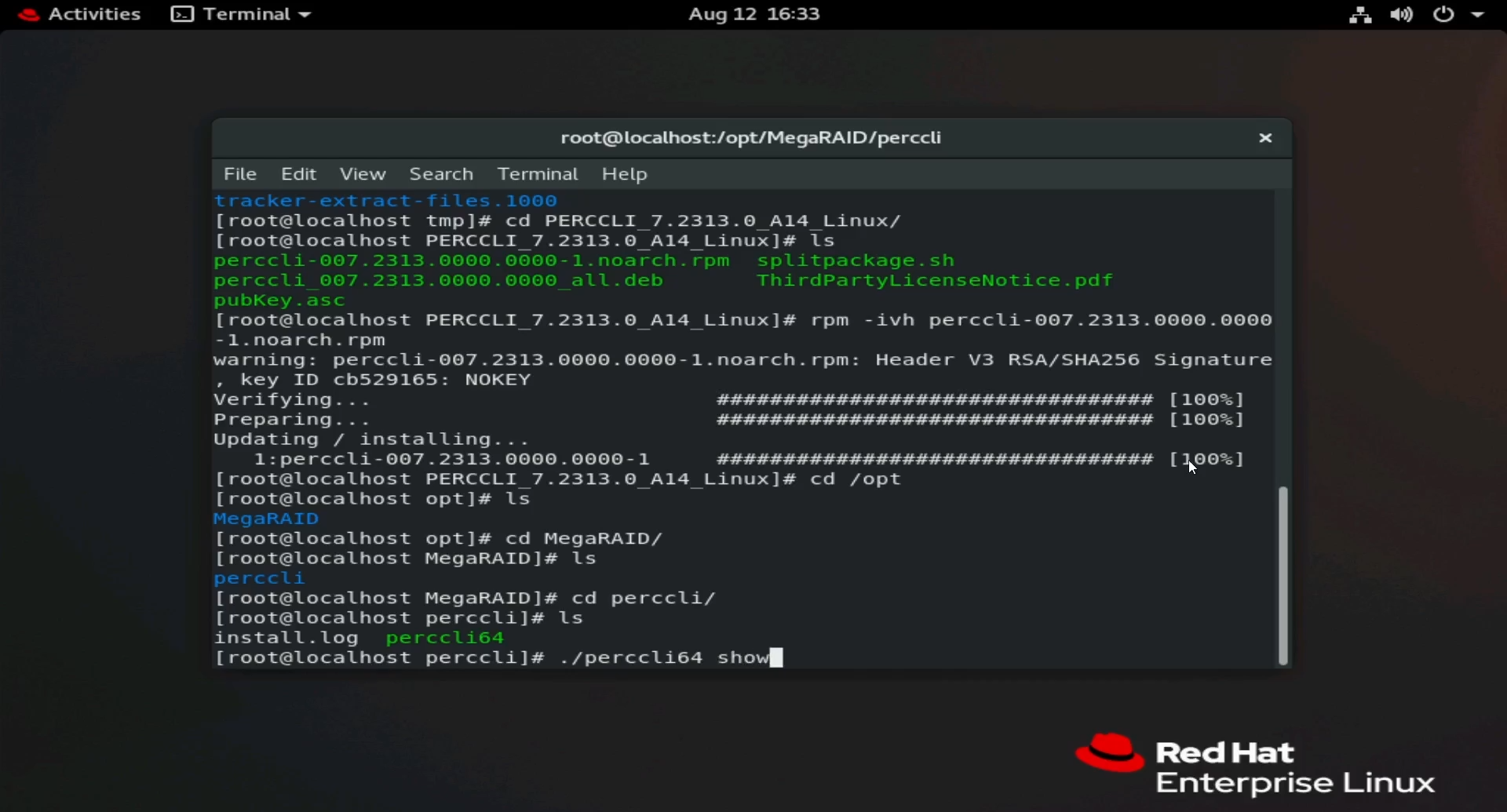Open the View menu
Viewport: 1507px width, 812px height.
tap(362, 173)
